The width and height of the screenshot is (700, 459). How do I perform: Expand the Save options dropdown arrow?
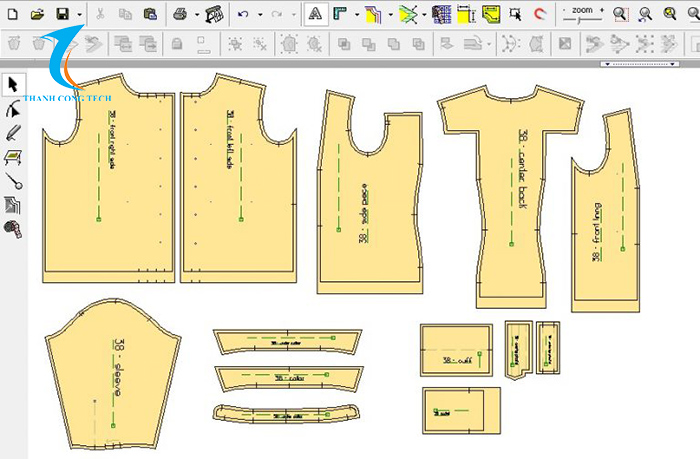tap(79, 15)
